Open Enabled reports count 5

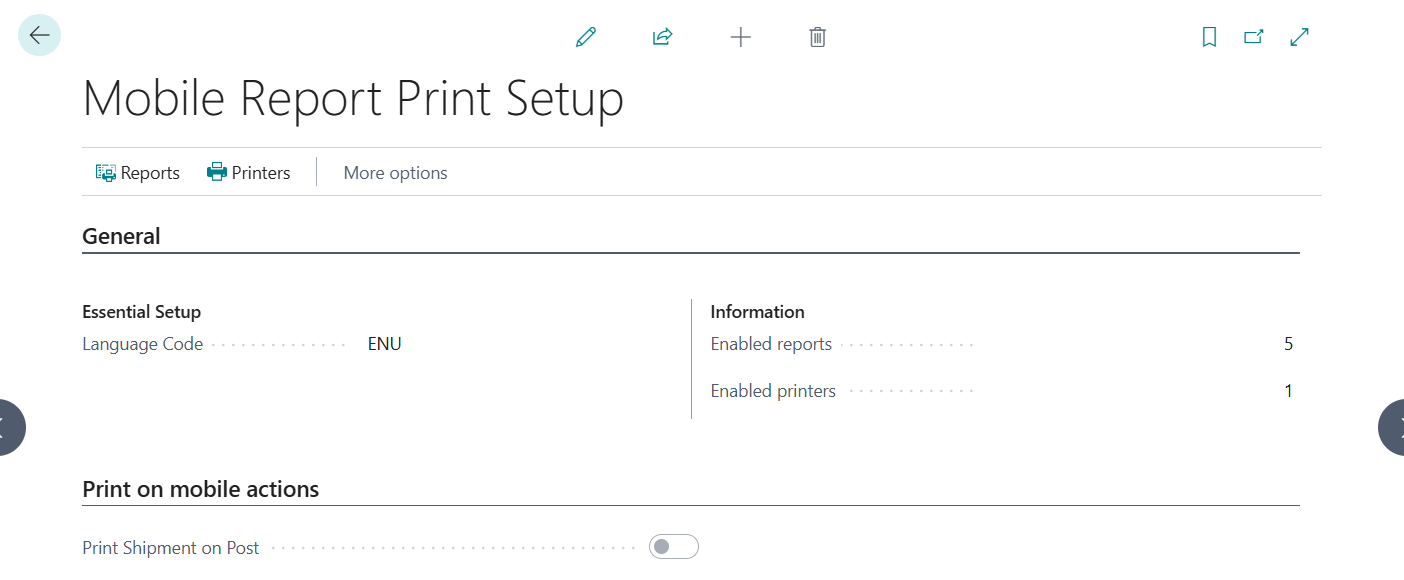(x=1289, y=344)
